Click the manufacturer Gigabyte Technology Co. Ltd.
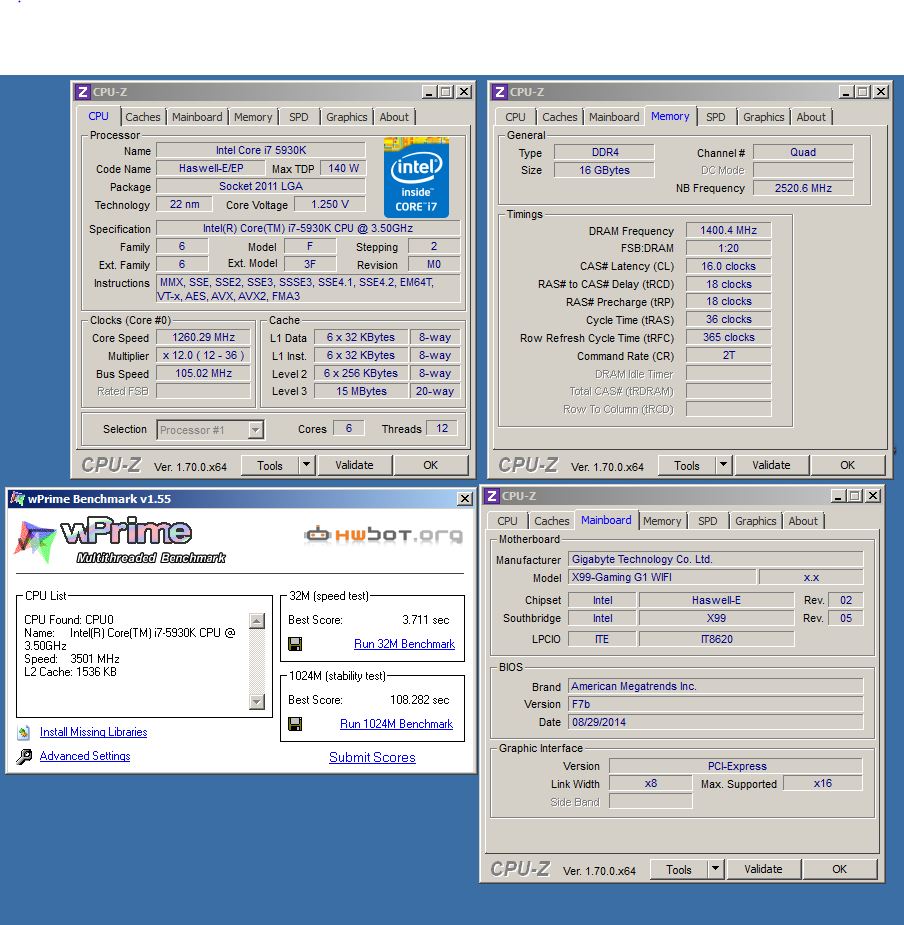The width and height of the screenshot is (904, 925). pos(715,559)
